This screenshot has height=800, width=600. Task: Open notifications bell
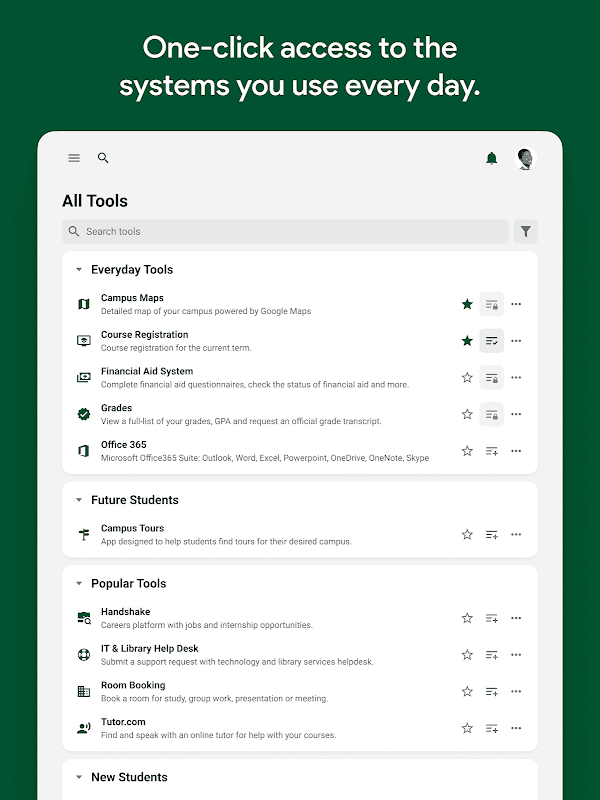[491, 158]
